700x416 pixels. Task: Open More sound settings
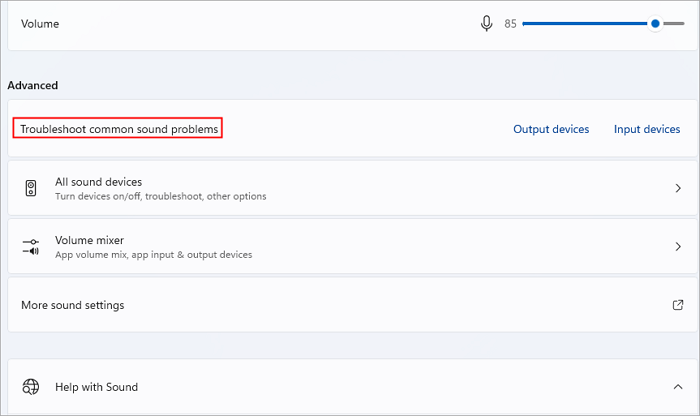tap(72, 305)
